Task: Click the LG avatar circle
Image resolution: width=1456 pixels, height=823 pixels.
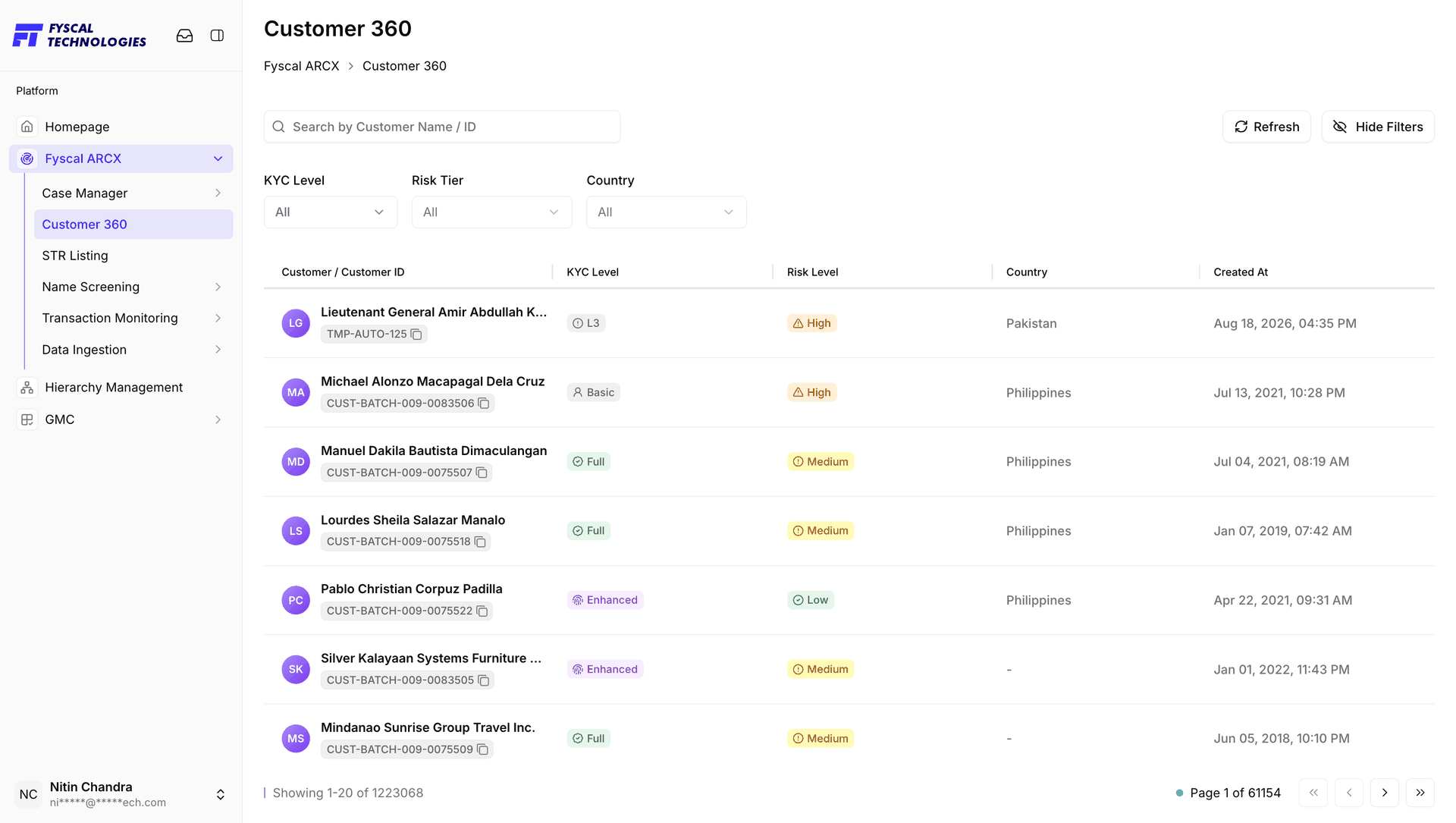Action: coord(296,323)
